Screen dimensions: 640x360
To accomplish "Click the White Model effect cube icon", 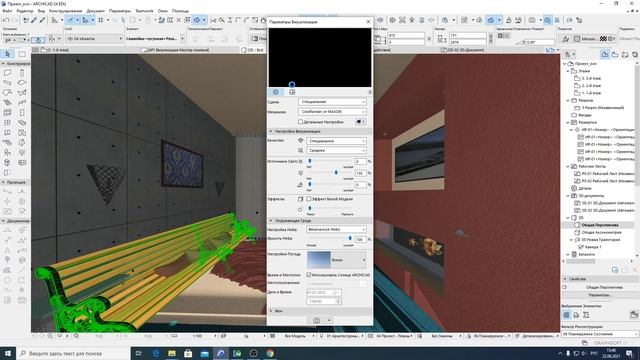I will pyautogui.click(x=300, y=199).
